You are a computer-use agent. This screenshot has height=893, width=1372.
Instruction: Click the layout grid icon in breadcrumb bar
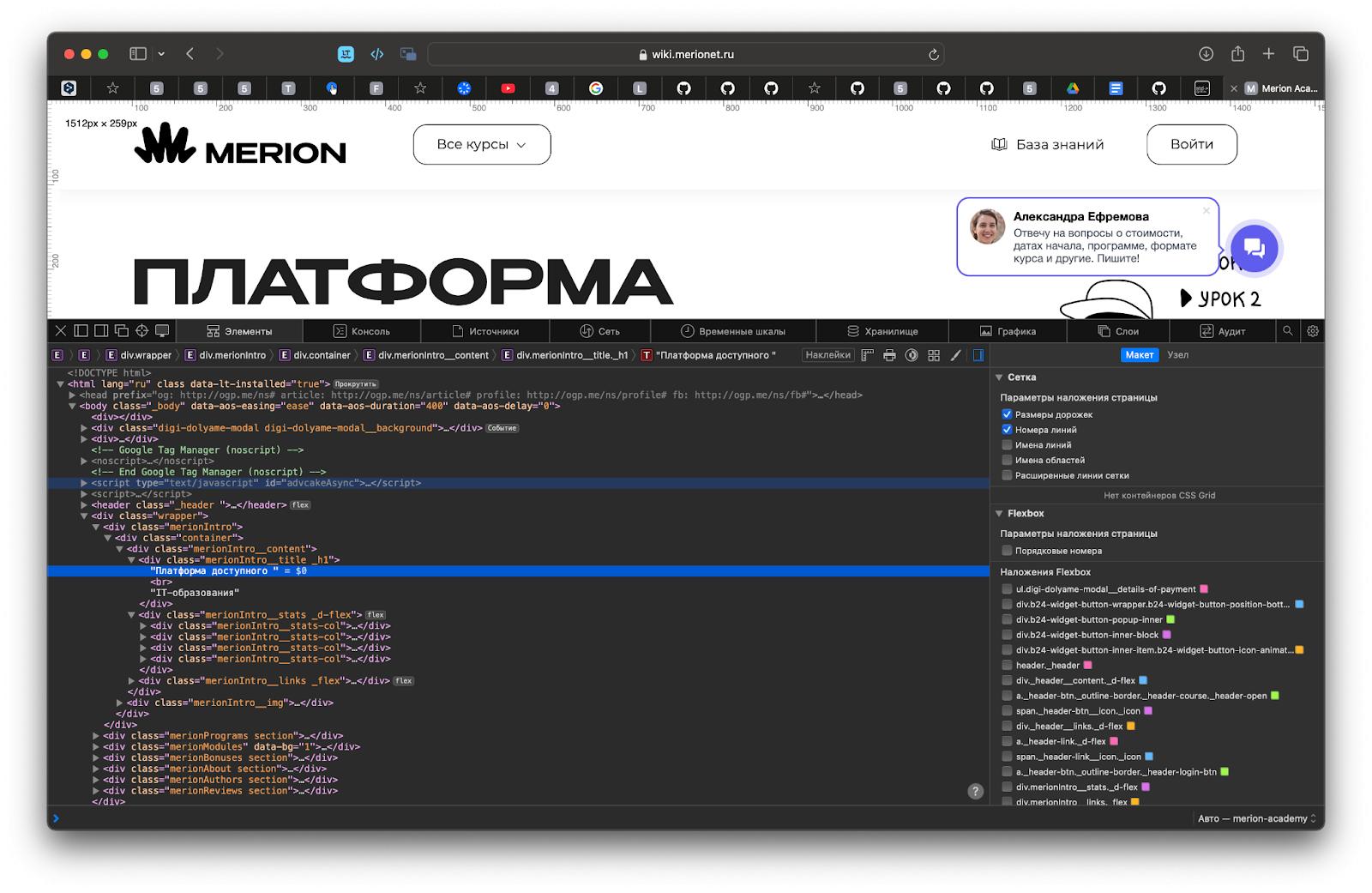(934, 355)
